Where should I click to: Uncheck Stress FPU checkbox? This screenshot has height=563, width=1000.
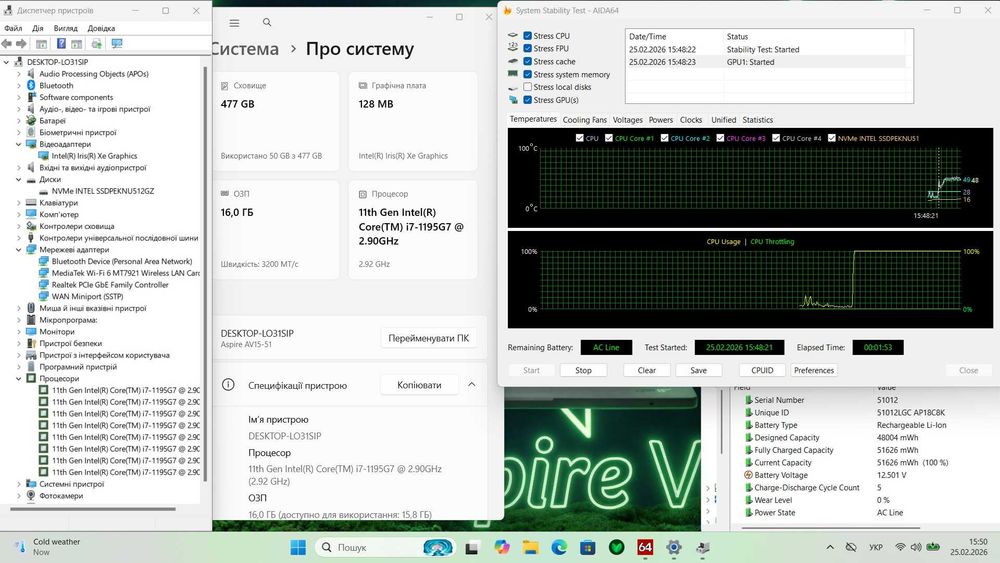(x=527, y=48)
